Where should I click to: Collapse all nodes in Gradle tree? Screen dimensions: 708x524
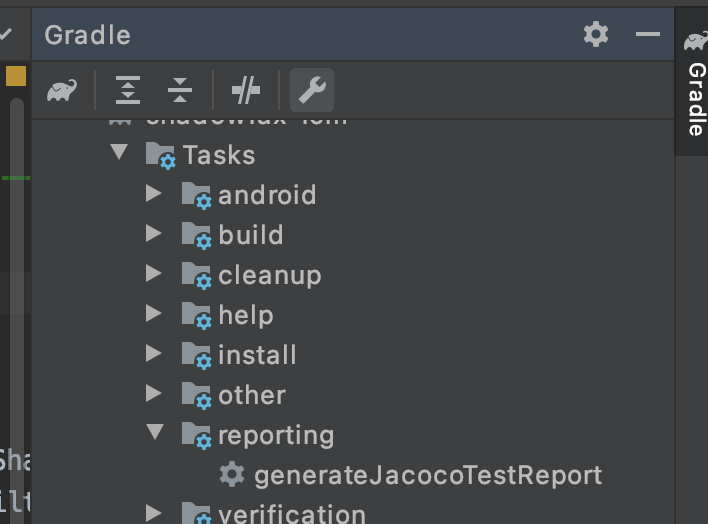coord(180,90)
